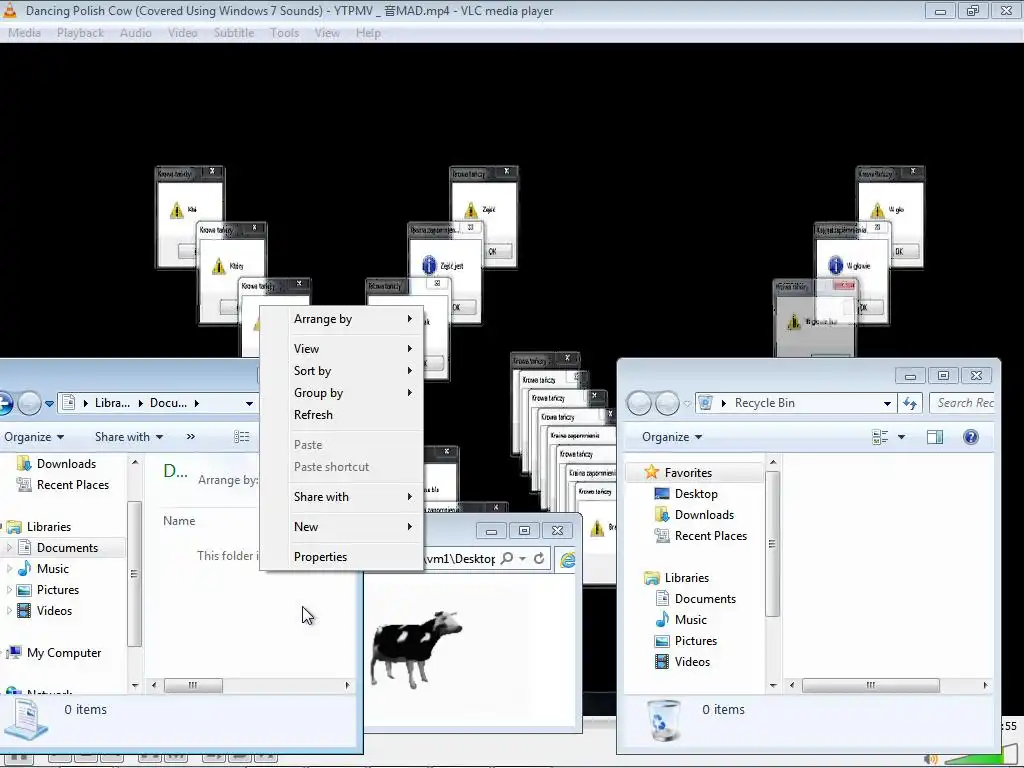1024x768 pixels.
Task: Click the search magnifier icon in browser window
Action: [507, 559]
